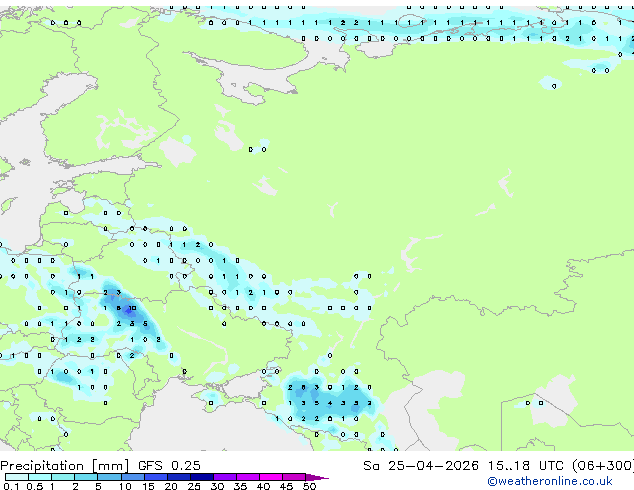Click the date "Sa 25-04-2026"

click(x=421, y=465)
